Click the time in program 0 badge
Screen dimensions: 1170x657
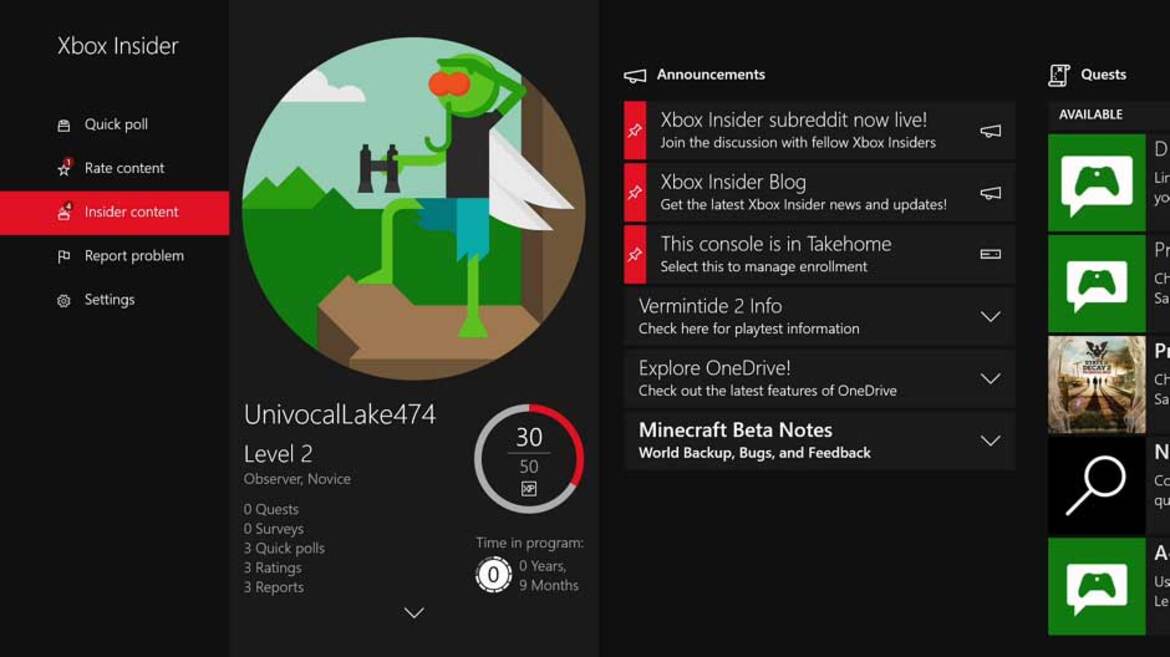pos(493,575)
